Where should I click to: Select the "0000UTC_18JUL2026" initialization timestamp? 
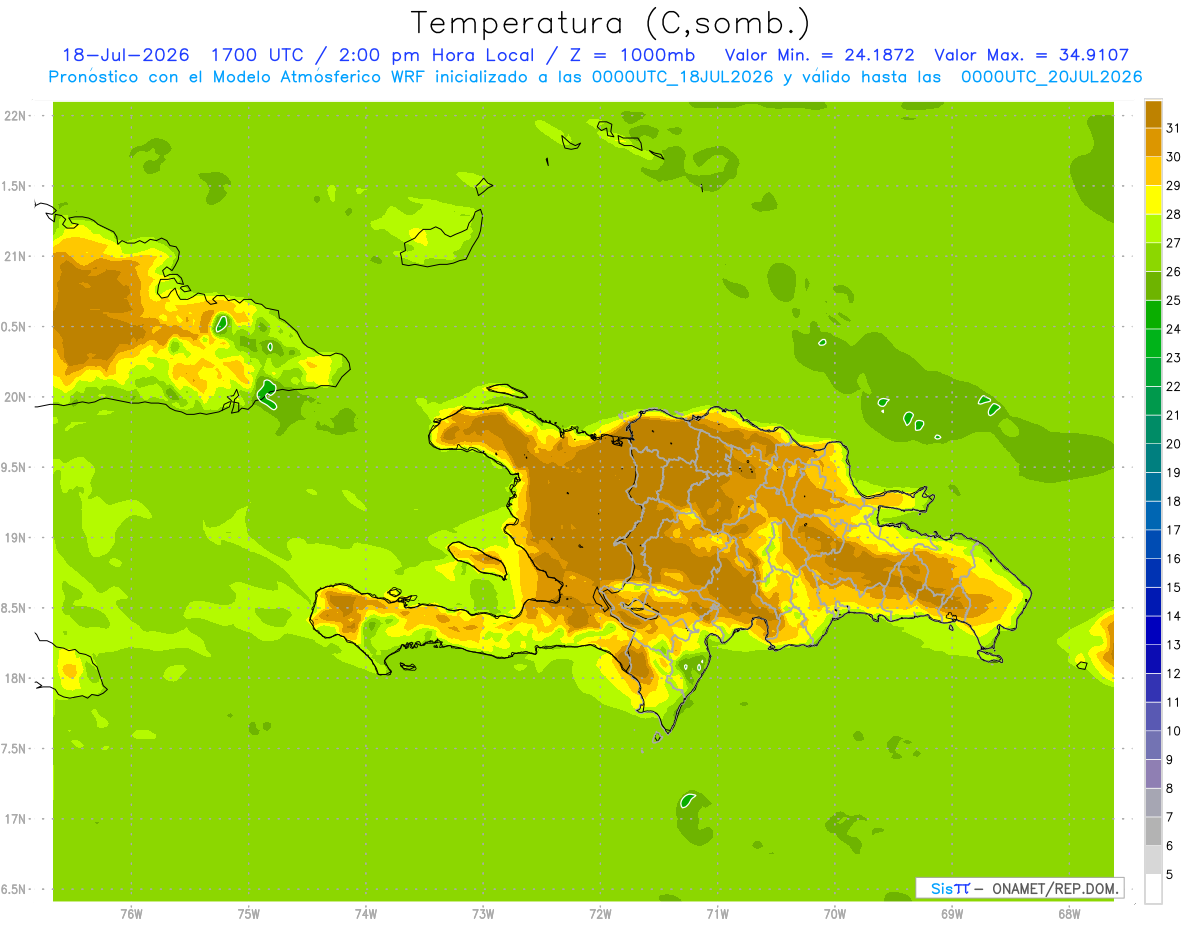pos(683,77)
